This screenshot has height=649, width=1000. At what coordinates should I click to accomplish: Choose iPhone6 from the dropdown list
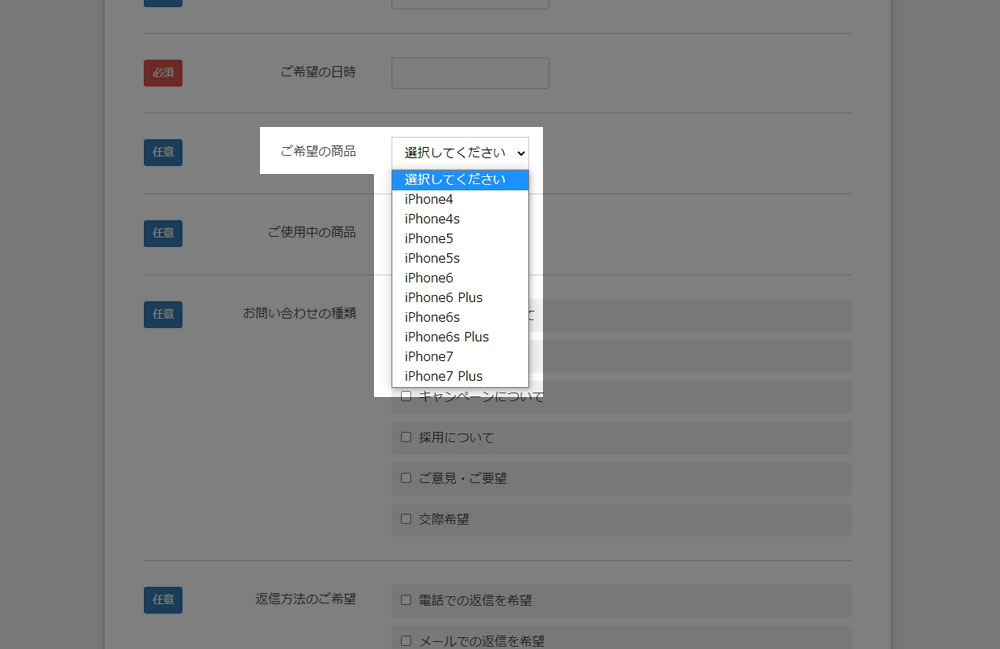tap(460, 278)
